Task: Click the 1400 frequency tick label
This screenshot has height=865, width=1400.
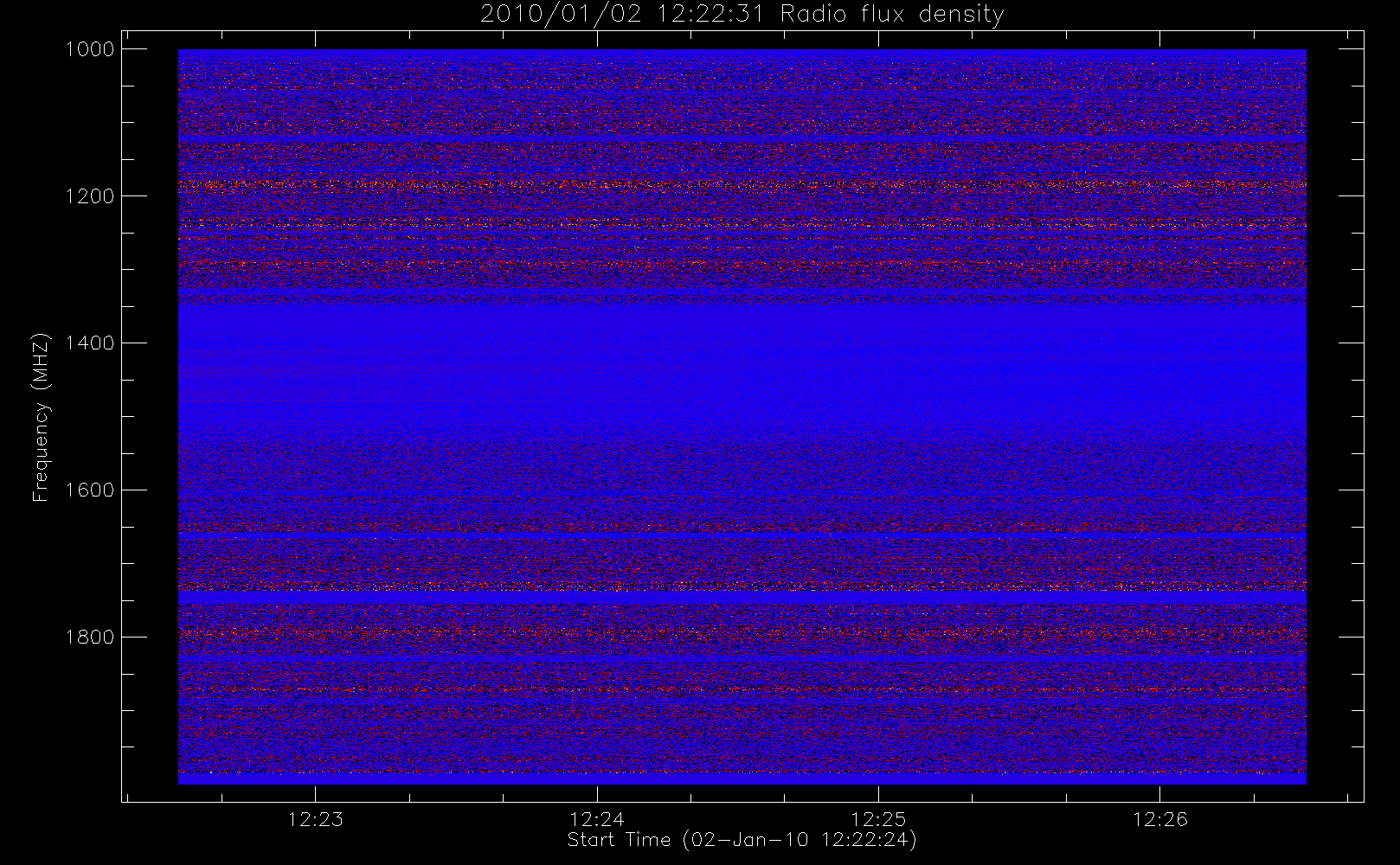Action: pyautogui.click(x=90, y=343)
